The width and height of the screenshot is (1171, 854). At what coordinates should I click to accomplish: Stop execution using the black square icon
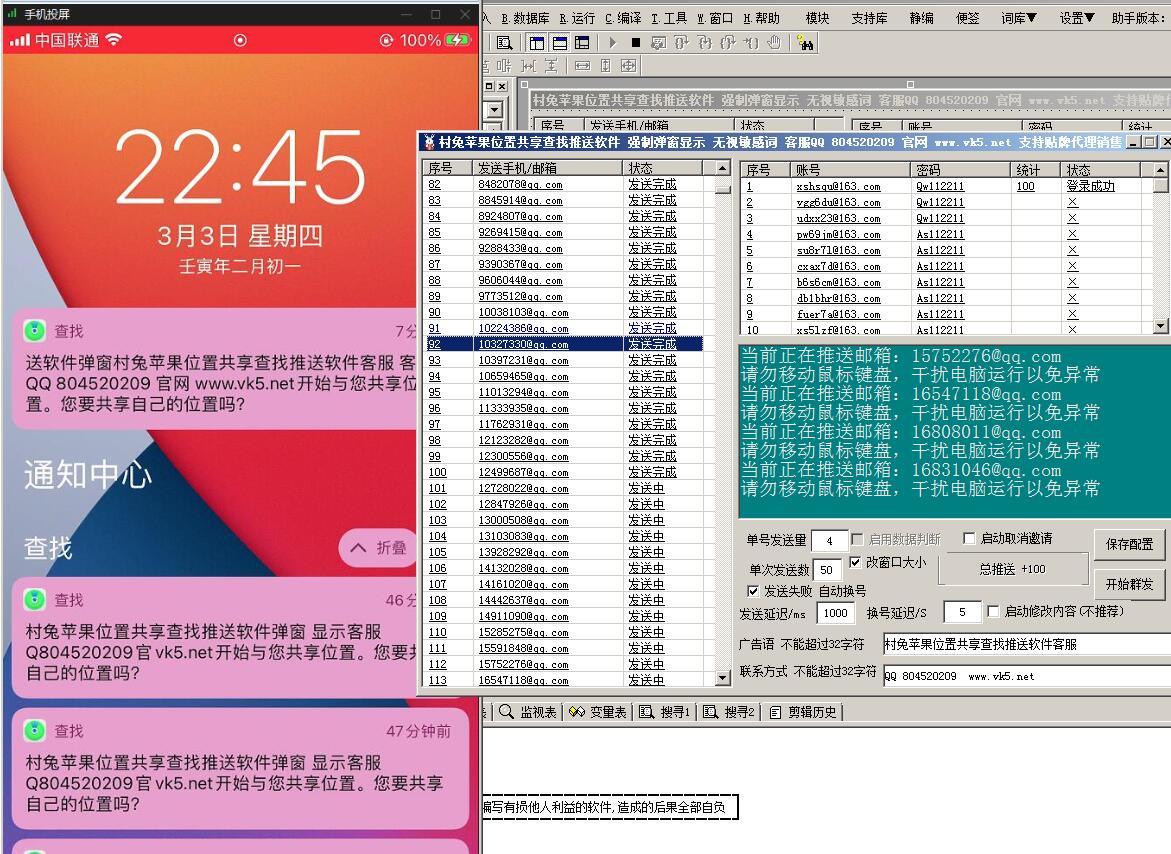(637, 42)
